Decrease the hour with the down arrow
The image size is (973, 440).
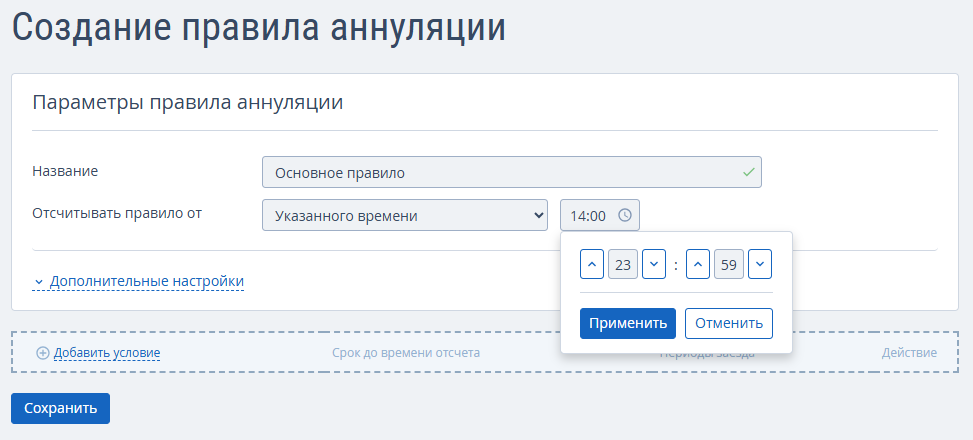(654, 265)
